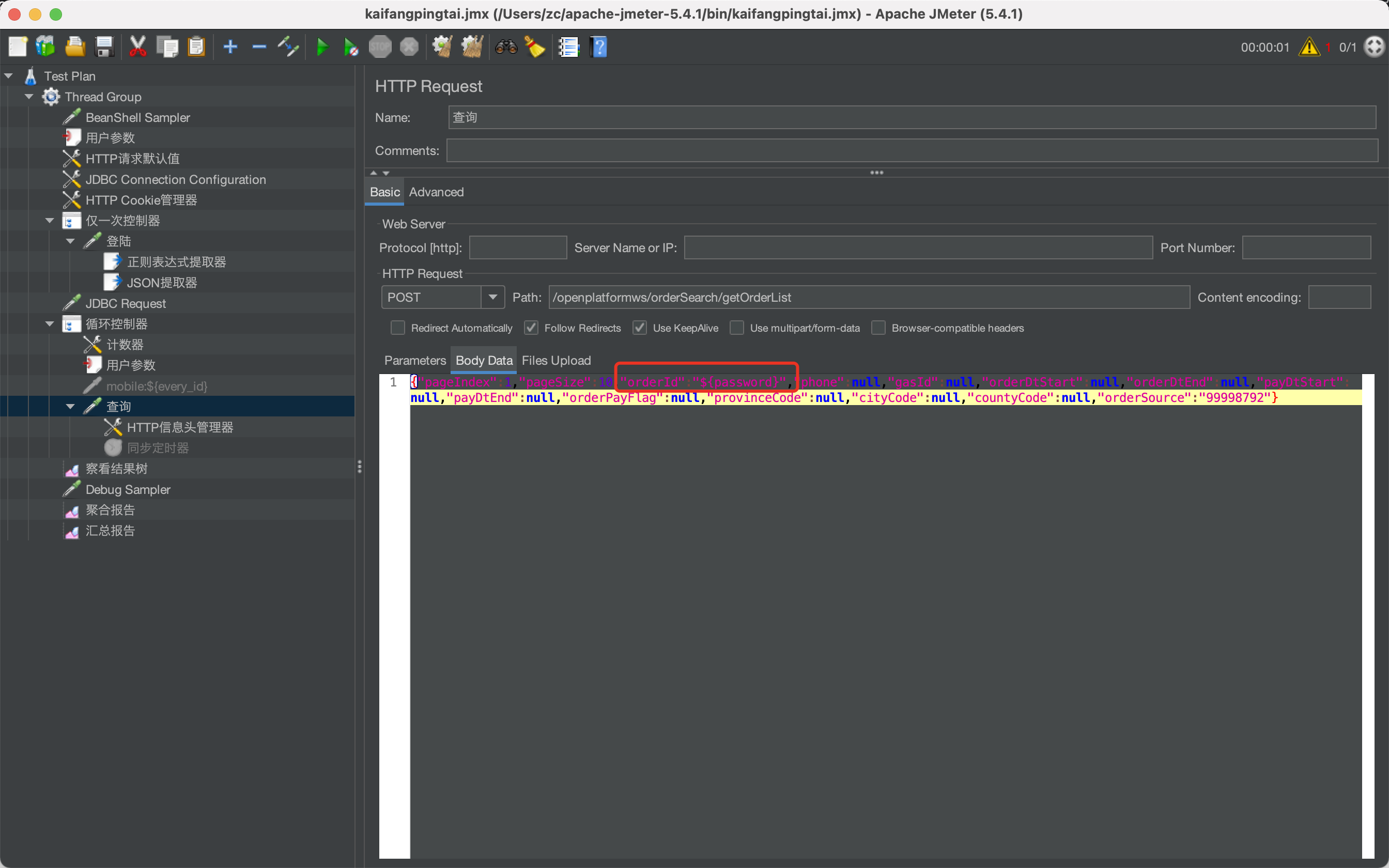Collapse the Test Plan tree node
The width and height of the screenshot is (1389, 868).
(8, 76)
